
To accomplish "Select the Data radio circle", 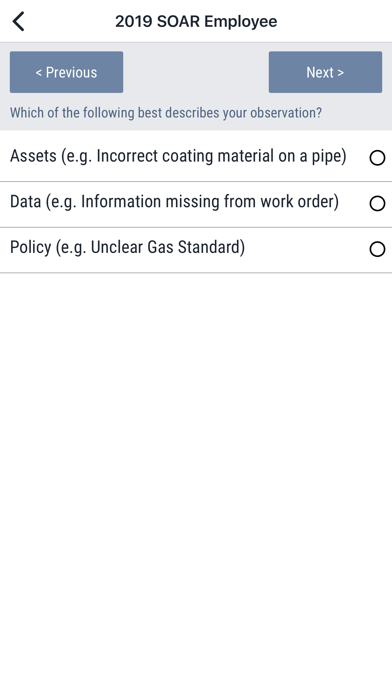I will 377,203.
